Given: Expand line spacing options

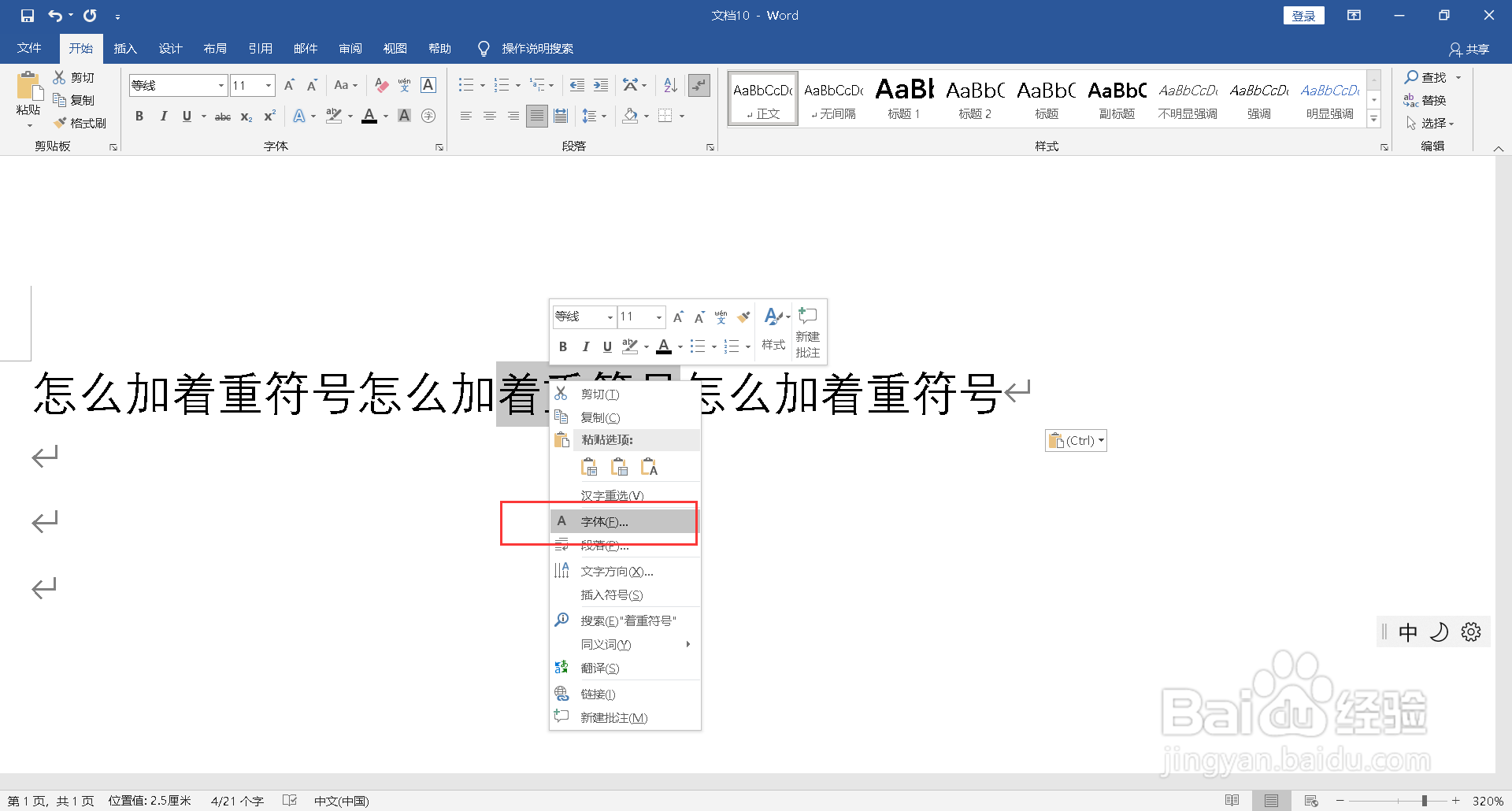Looking at the screenshot, I should tap(594, 116).
